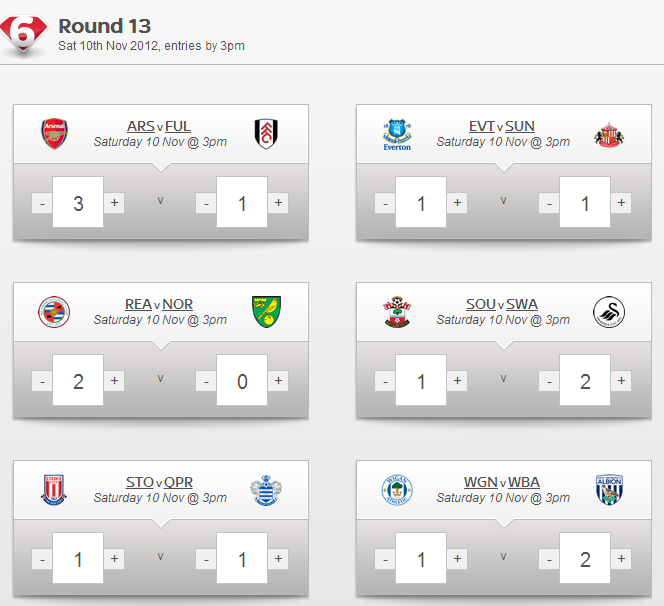Click the Fulham club crest
The width and height of the screenshot is (664, 606).
tap(267, 134)
